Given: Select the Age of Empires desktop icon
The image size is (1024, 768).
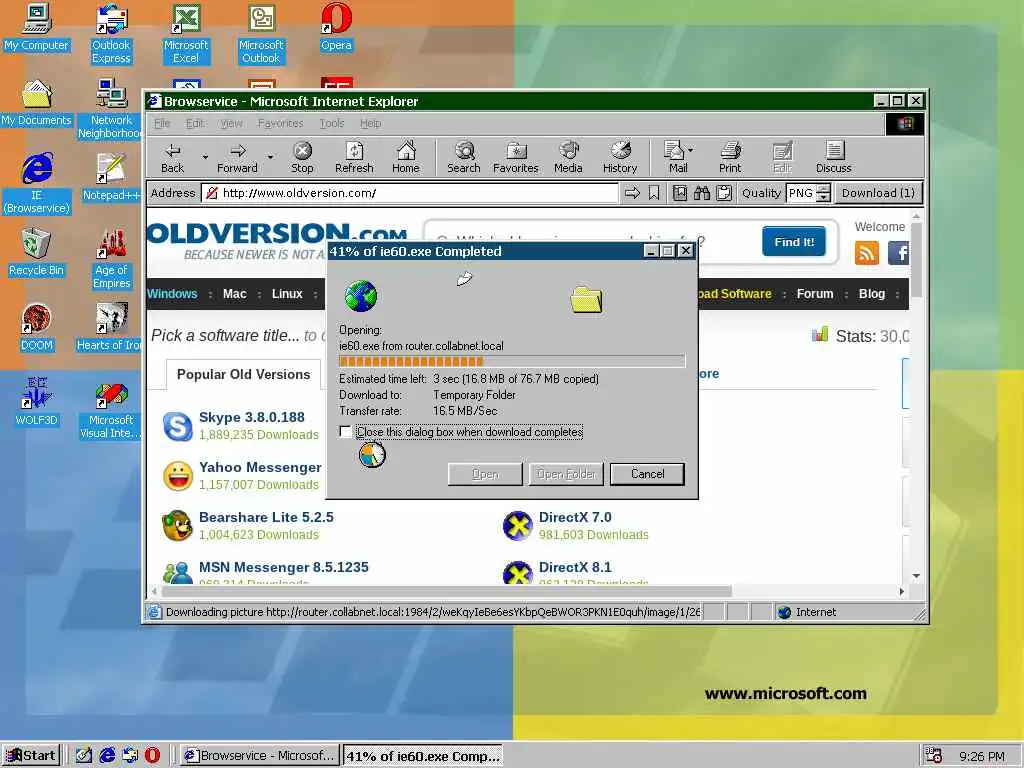Looking at the screenshot, I should 112,259.
